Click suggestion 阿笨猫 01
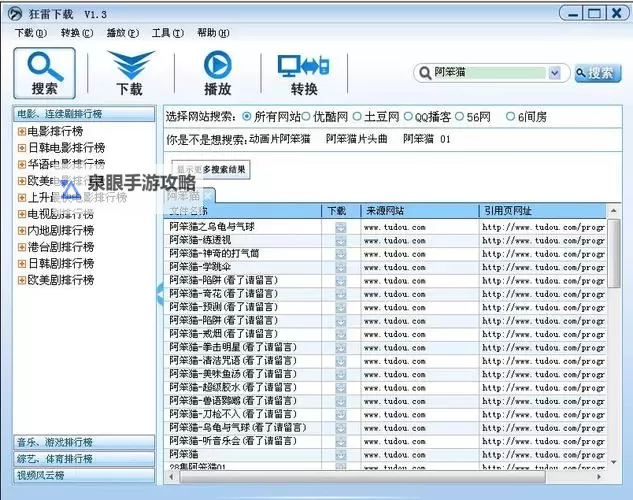633x500 pixels. click(426, 139)
